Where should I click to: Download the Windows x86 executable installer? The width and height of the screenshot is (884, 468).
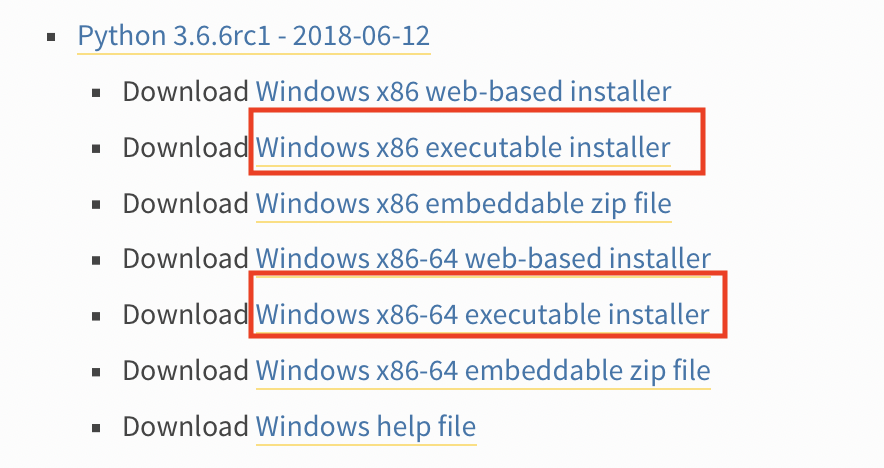pyautogui.click(x=463, y=147)
